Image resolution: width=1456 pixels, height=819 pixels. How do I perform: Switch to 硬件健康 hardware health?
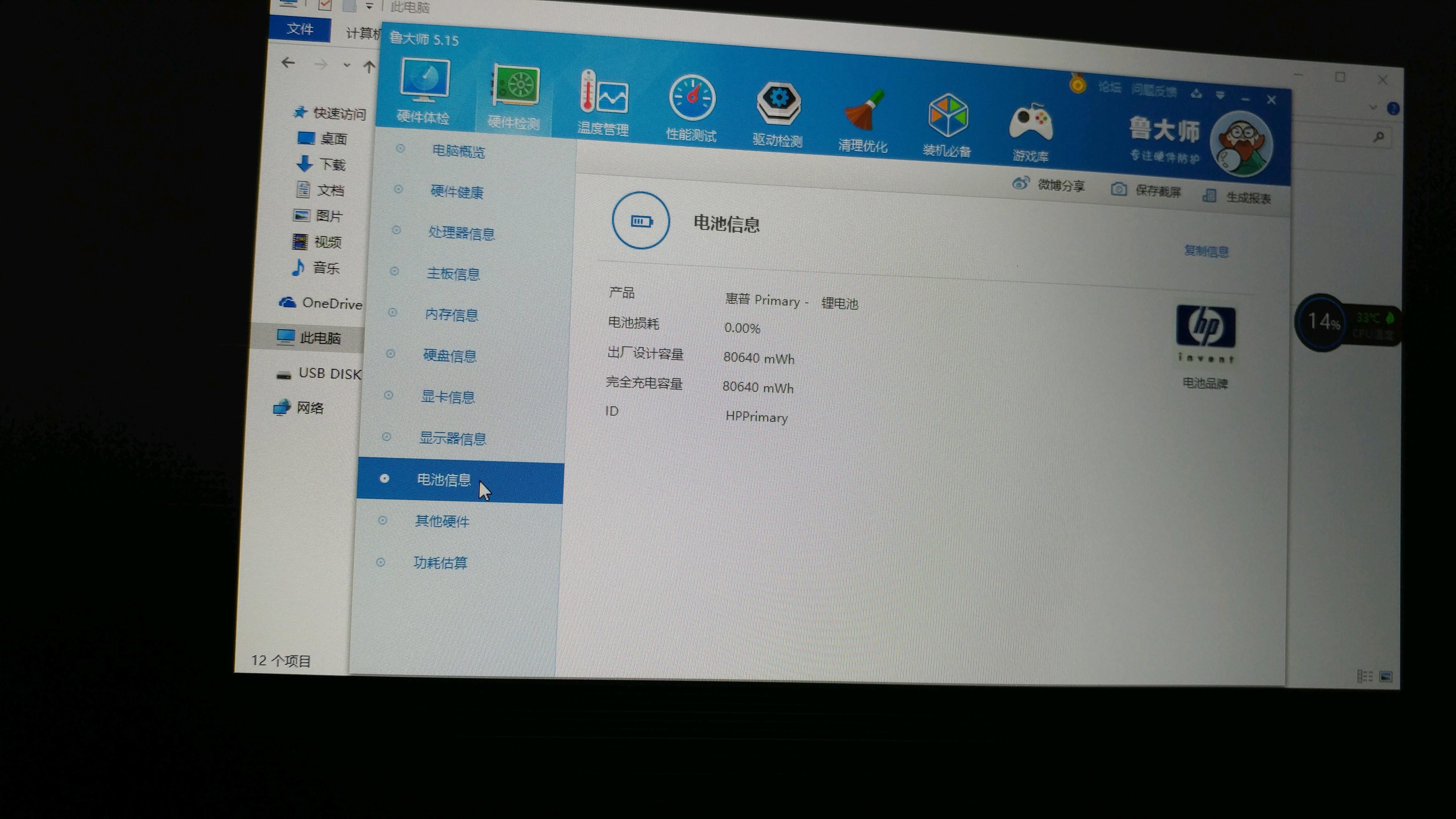coord(457,192)
